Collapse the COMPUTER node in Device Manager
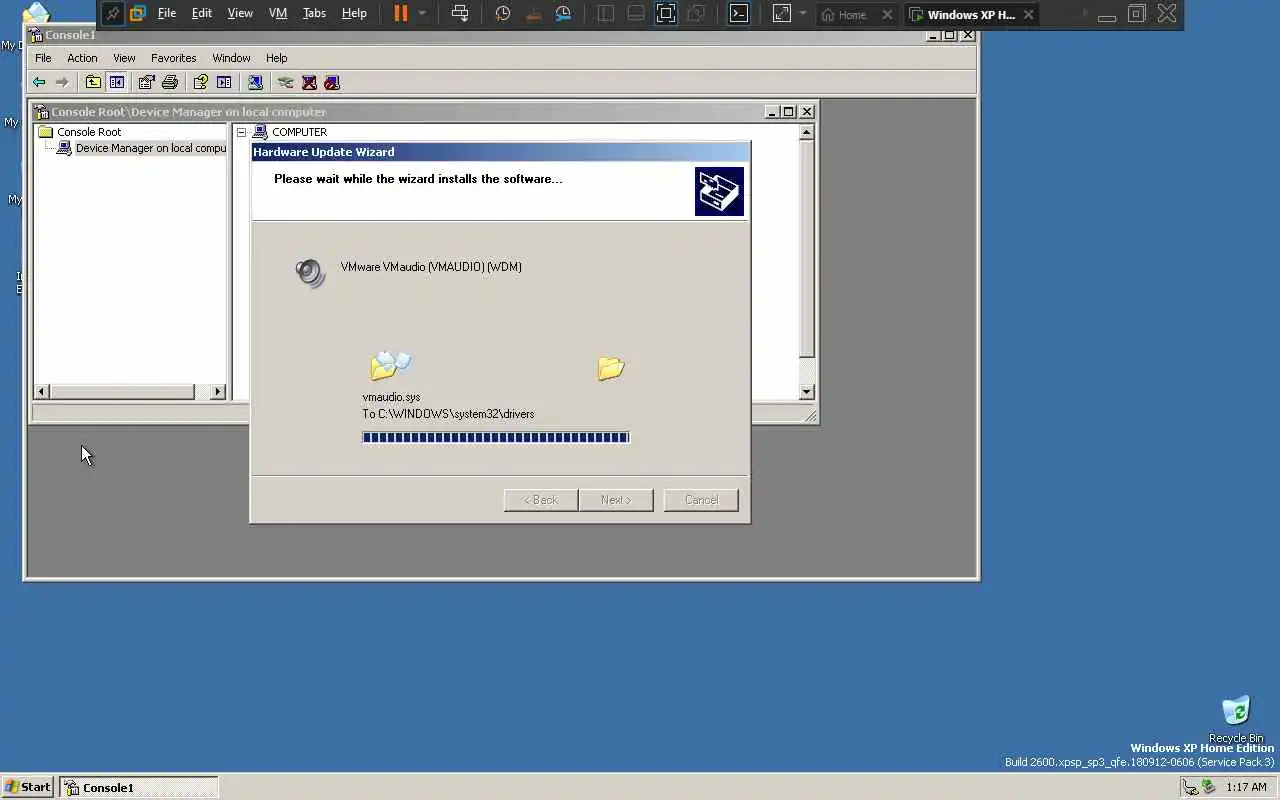Image resolution: width=1280 pixels, height=800 pixels. 241,132
